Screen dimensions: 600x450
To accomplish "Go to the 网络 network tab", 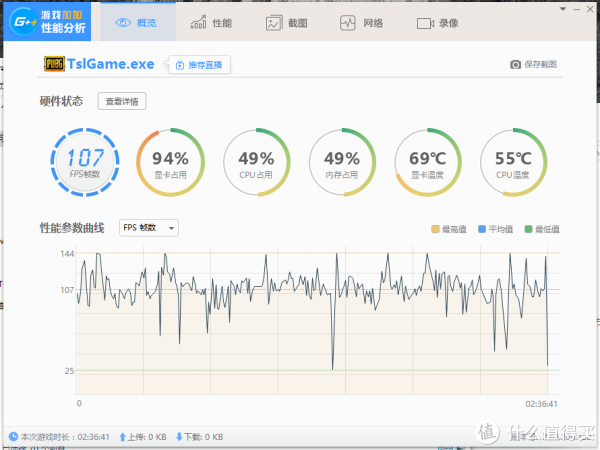I will (x=360, y=22).
